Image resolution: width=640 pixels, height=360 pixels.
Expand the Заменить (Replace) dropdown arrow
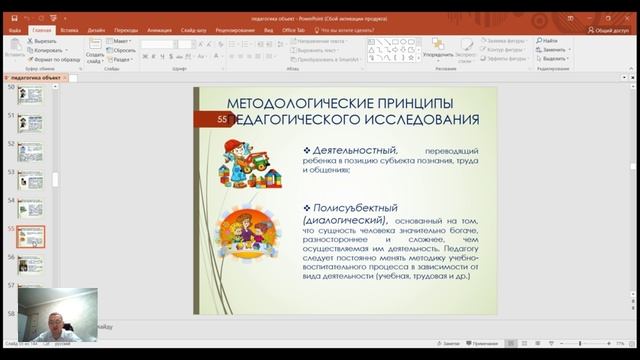pyautogui.click(x=570, y=50)
